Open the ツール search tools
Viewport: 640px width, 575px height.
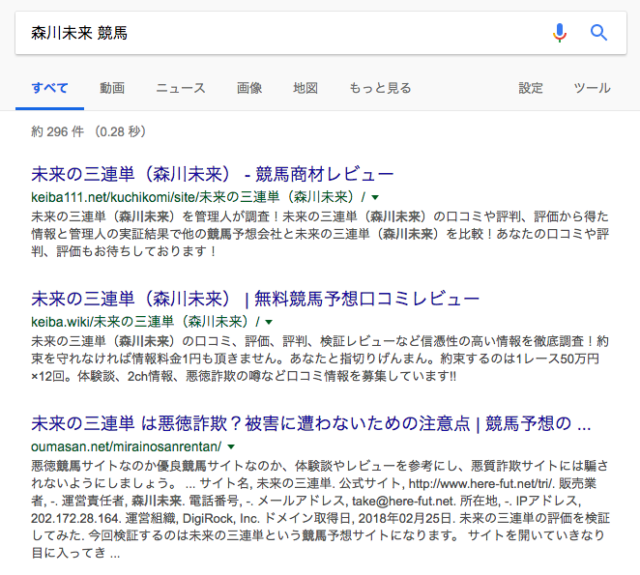point(592,88)
